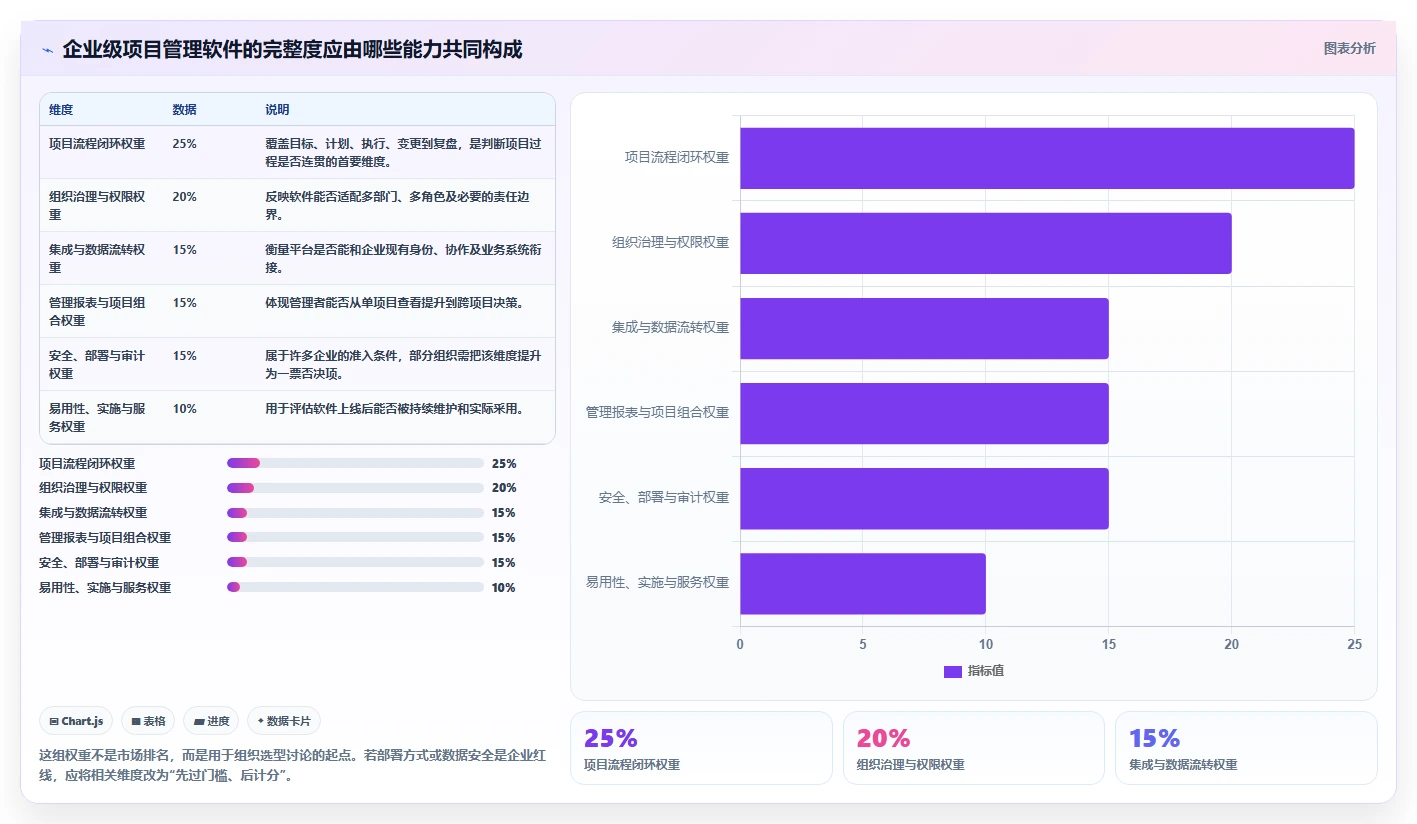Click the lightning icon beside the page title
Screen dimensions: 1417x824
(47, 50)
